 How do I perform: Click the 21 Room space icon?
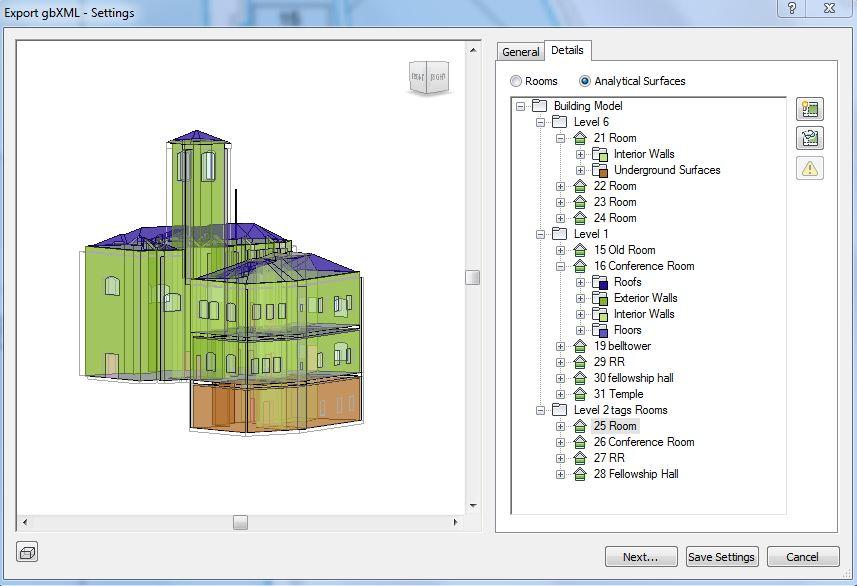point(580,138)
